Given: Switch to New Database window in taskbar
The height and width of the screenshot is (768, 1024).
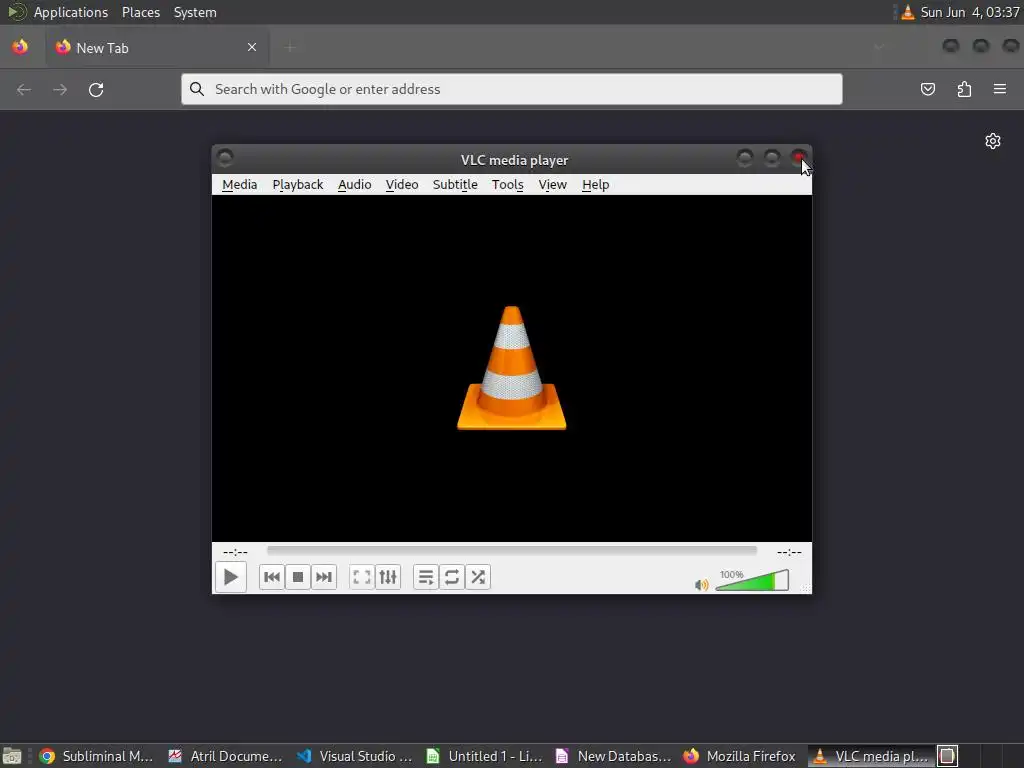Looking at the screenshot, I should 613,756.
